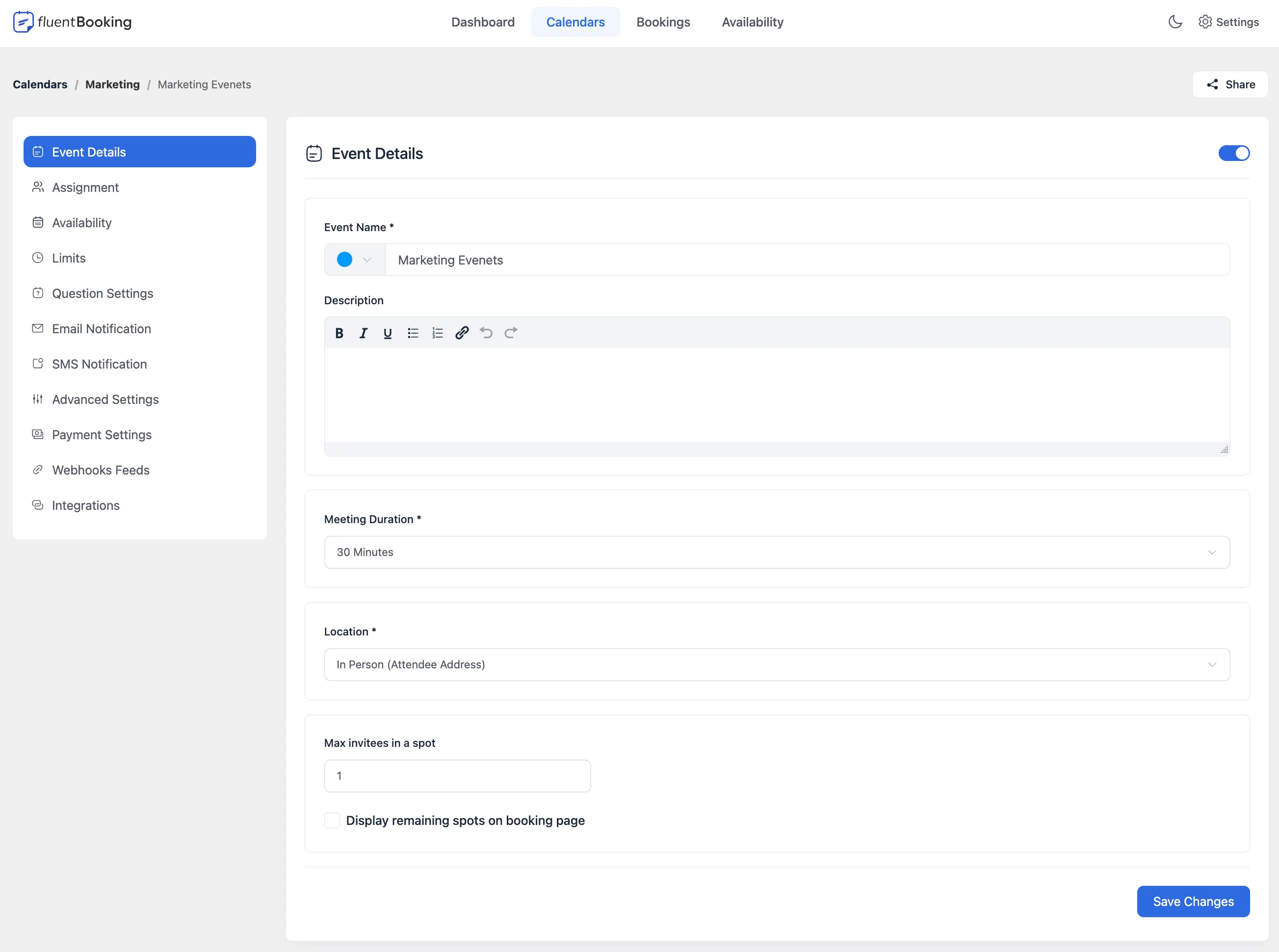Click the fluentBooking logo
This screenshot has width=1279, height=952.
tap(73, 22)
